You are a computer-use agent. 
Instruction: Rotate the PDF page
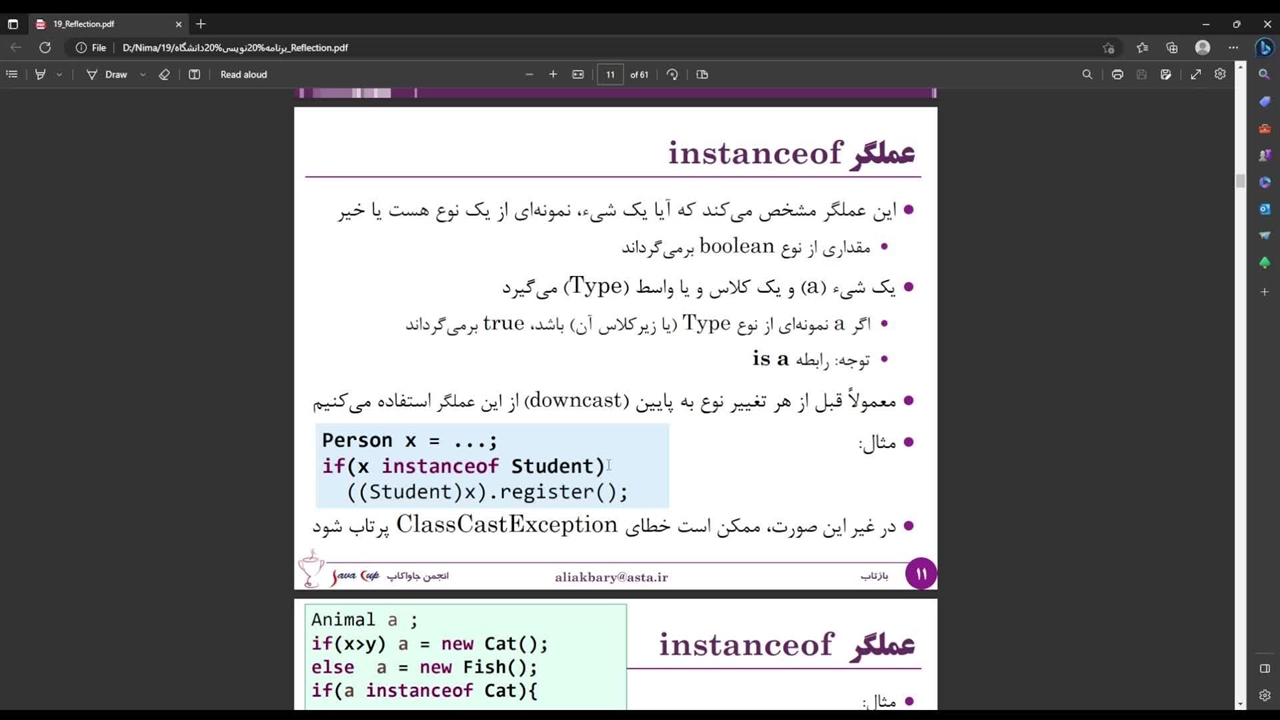pyautogui.click(x=672, y=74)
